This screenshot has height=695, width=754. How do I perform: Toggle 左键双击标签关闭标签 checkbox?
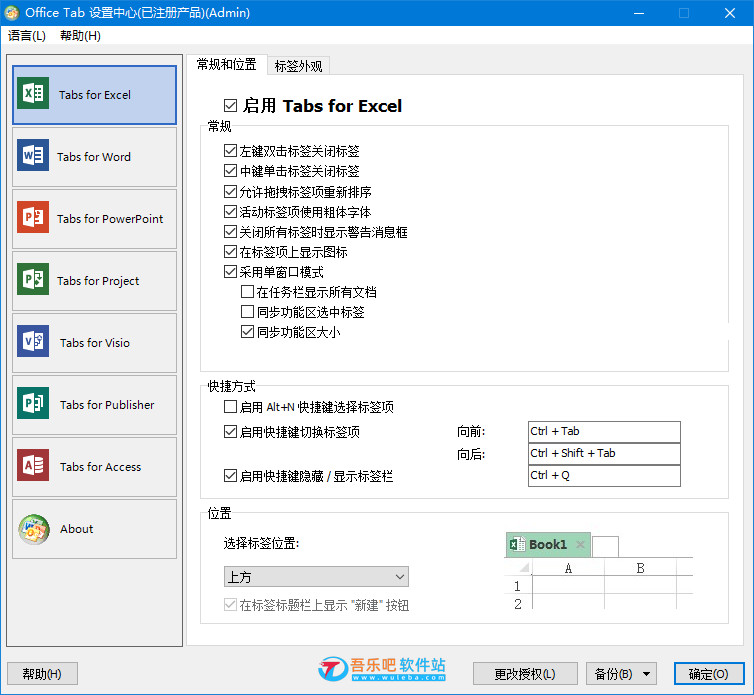[x=230, y=151]
